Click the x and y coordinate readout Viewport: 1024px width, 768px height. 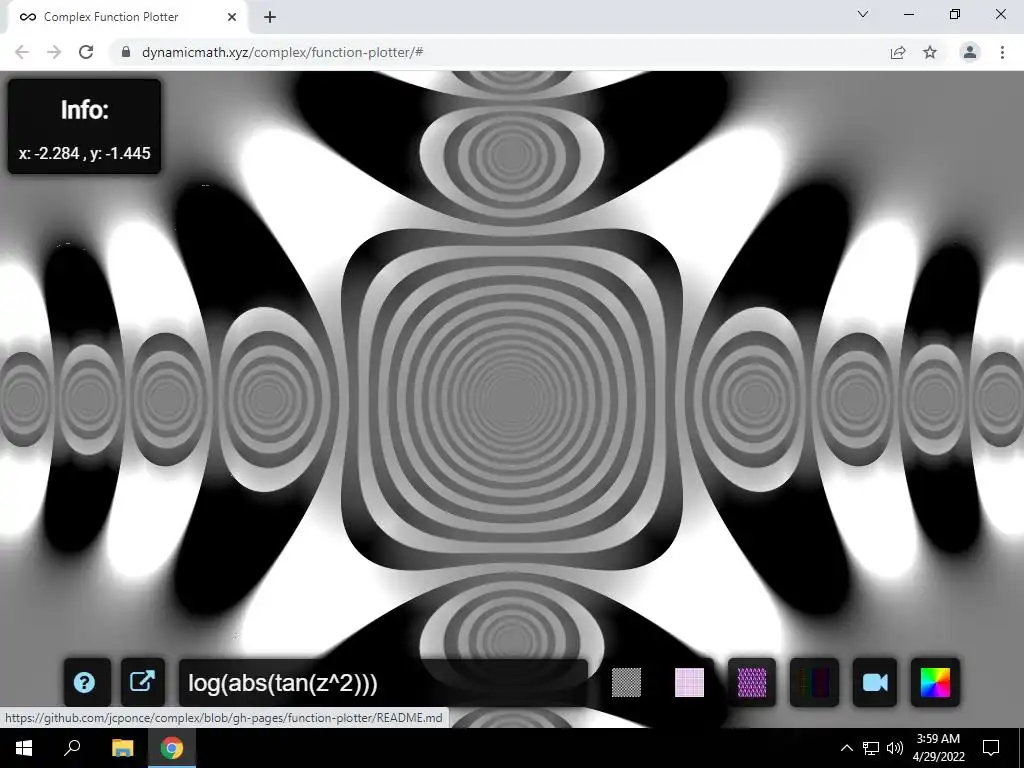click(84, 153)
